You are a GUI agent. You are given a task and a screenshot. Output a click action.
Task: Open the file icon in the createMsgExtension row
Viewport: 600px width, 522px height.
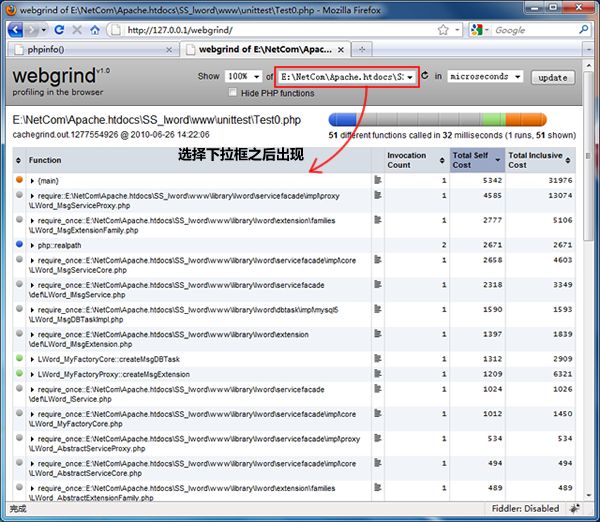click(378, 374)
